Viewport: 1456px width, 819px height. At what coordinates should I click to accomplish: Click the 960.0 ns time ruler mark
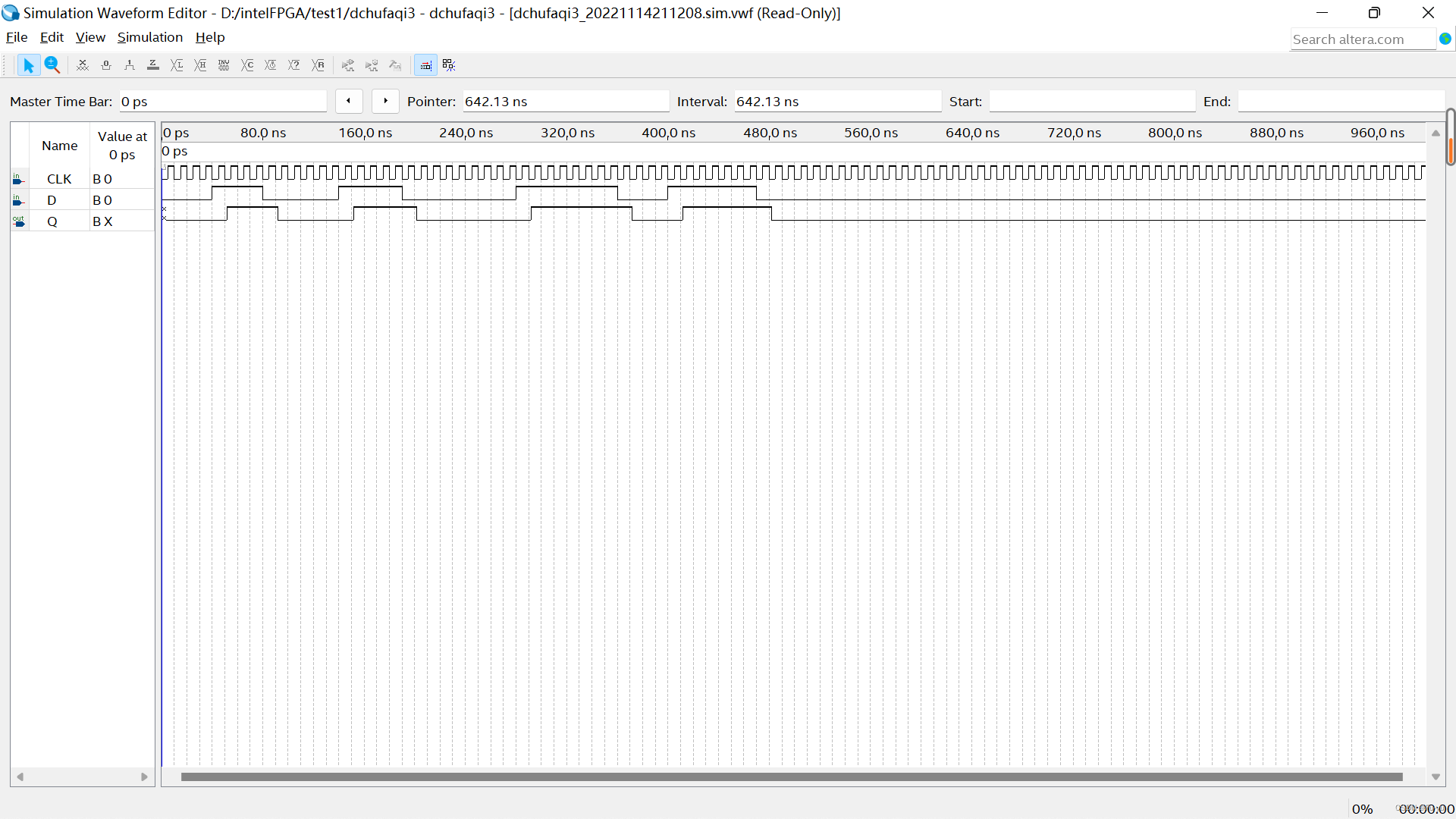coord(1377,133)
